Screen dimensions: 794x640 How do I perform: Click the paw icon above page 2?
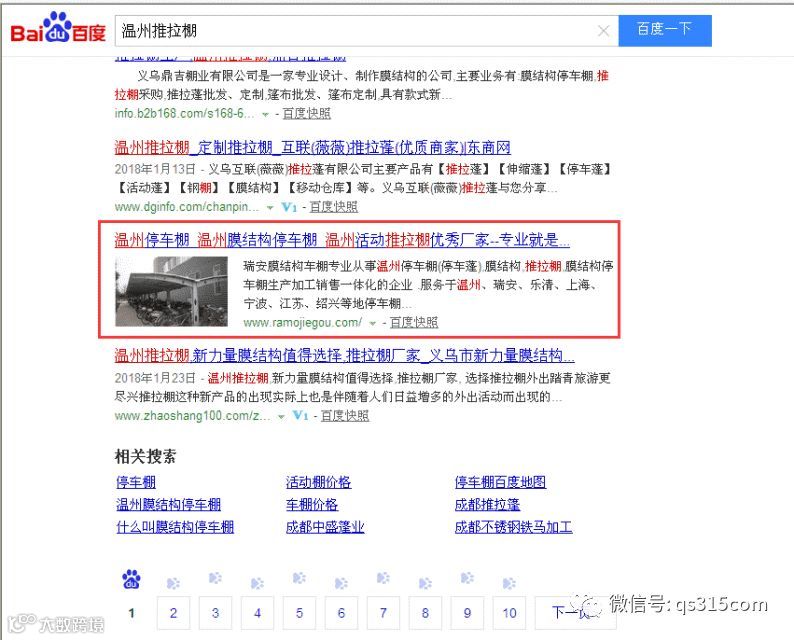(173, 583)
